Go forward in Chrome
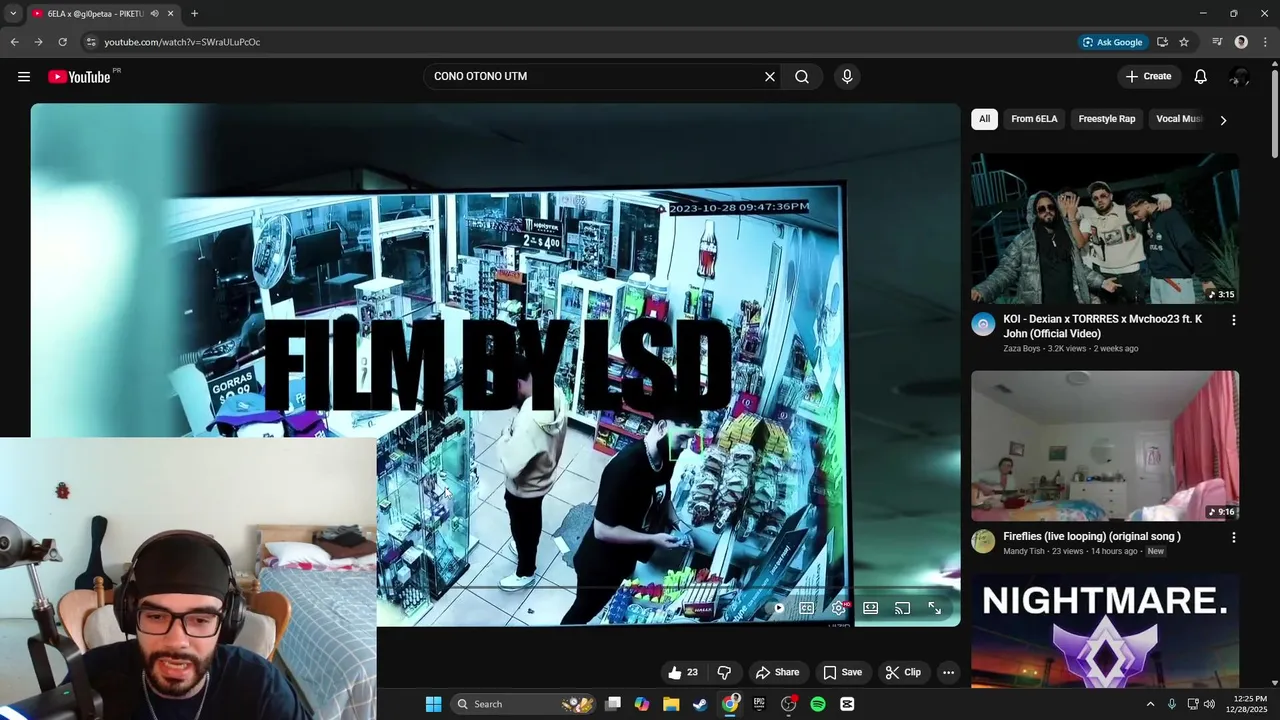Image resolution: width=1280 pixels, height=720 pixels. [x=38, y=42]
